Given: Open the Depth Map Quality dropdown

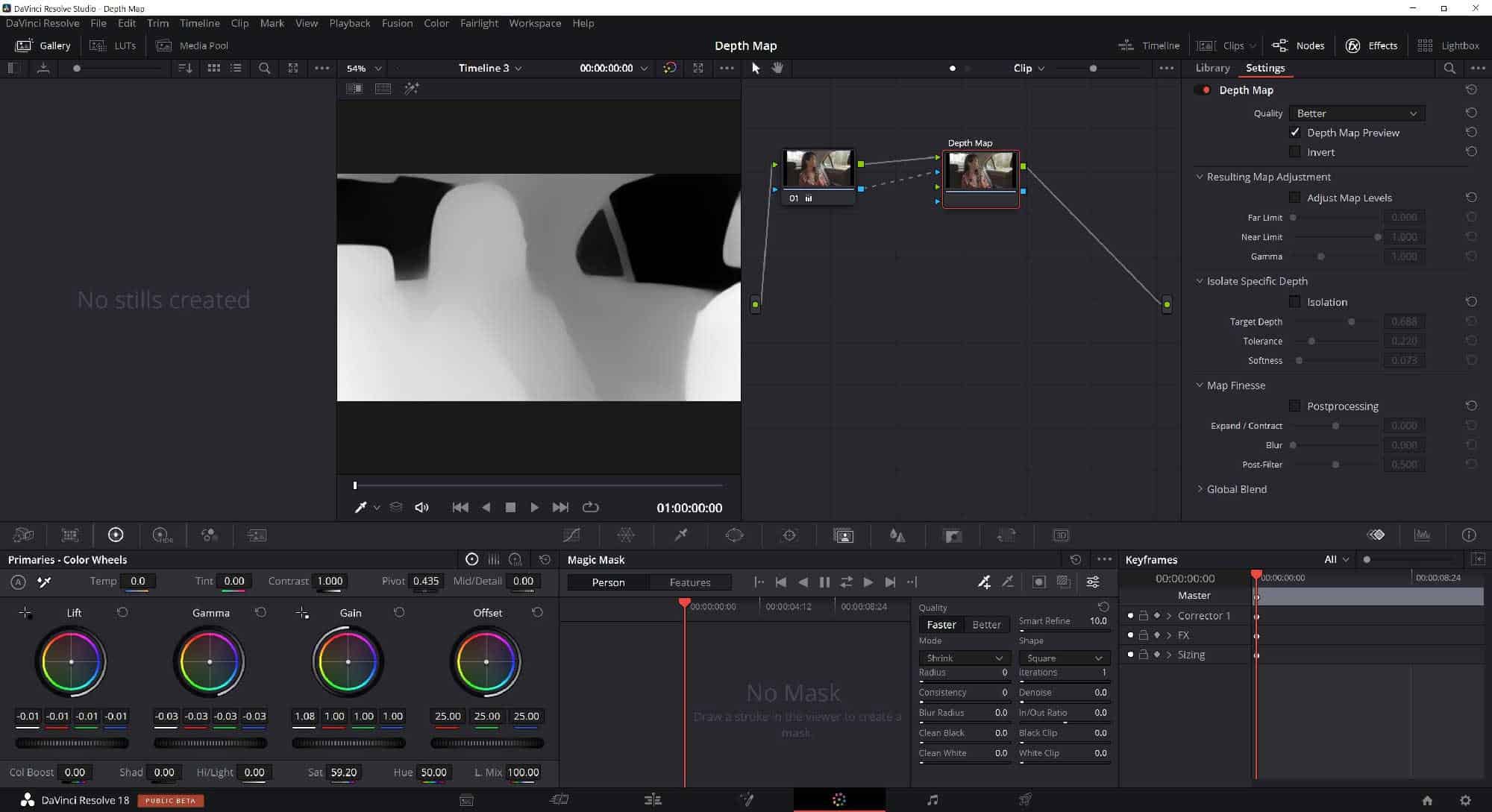Looking at the screenshot, I should (1356, 113).
